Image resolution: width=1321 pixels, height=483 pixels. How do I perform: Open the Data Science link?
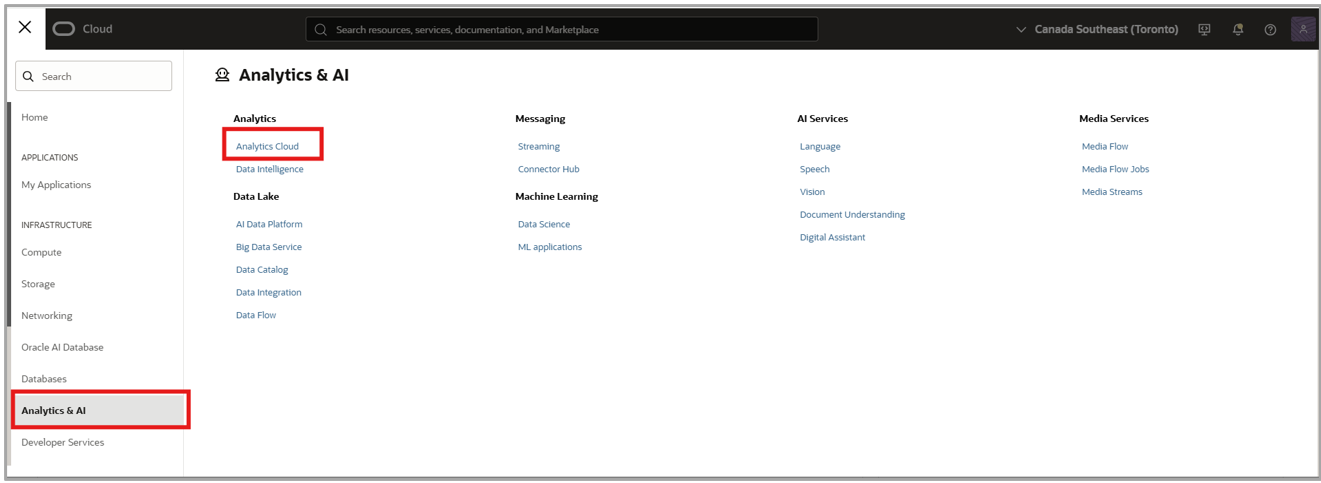544,224
